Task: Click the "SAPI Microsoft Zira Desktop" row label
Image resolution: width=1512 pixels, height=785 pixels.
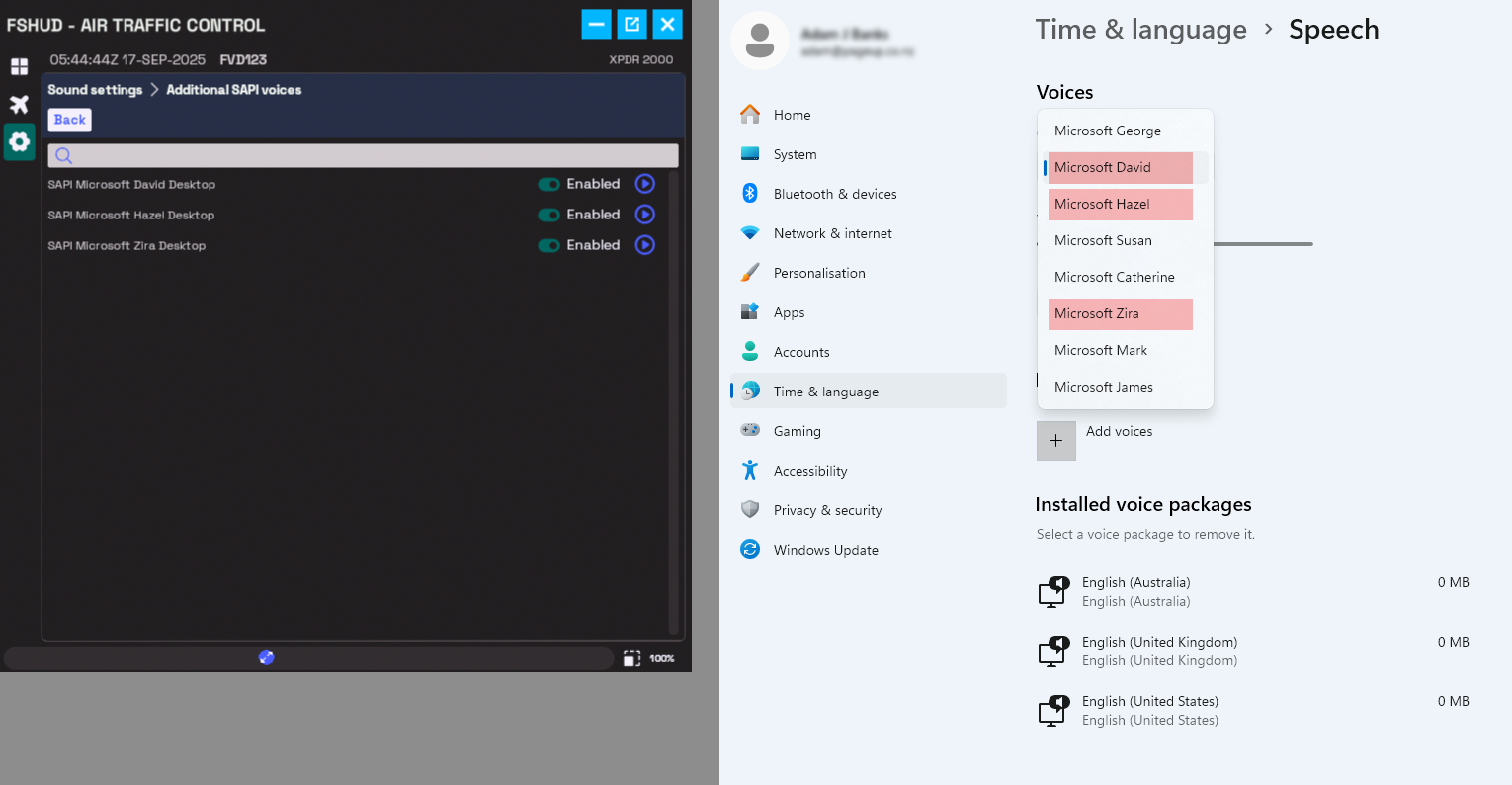Action: (x=126, y=246)
